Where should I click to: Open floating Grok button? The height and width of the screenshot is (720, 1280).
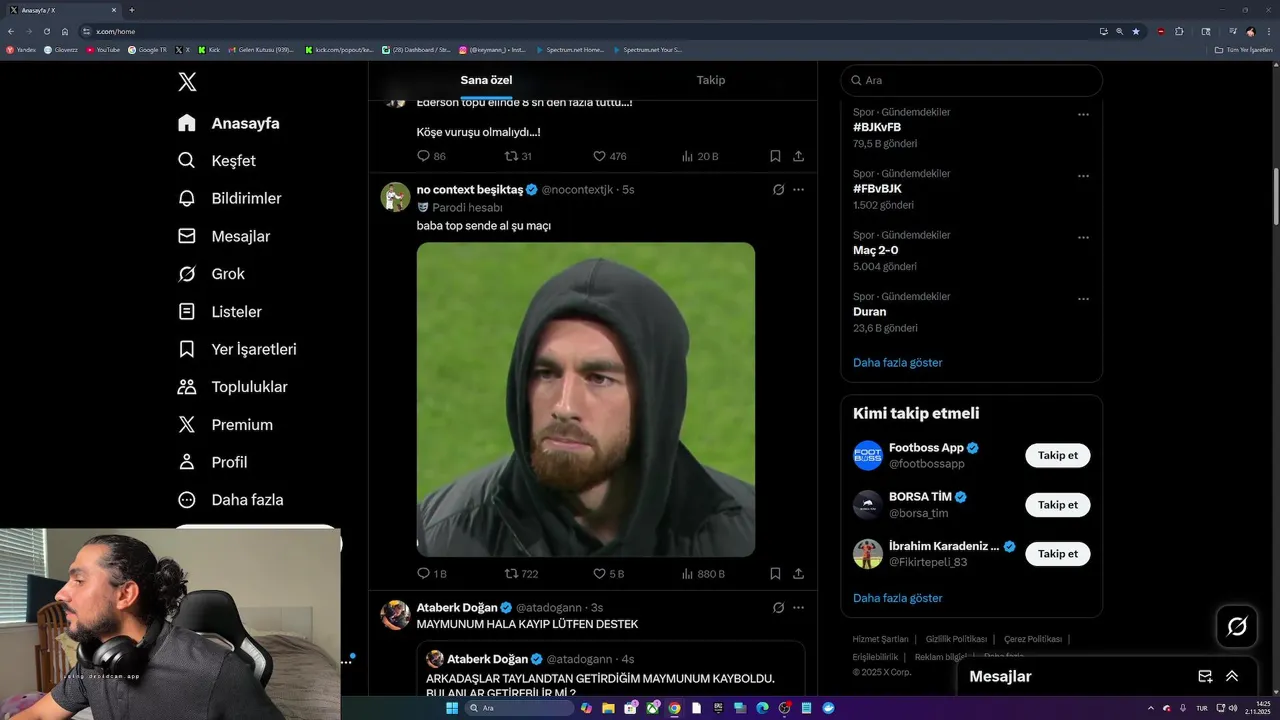[x=1237, y=627]
